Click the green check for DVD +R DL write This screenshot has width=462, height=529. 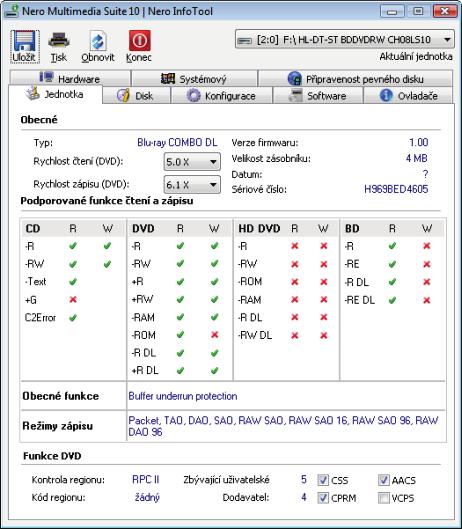click(214, 370)
